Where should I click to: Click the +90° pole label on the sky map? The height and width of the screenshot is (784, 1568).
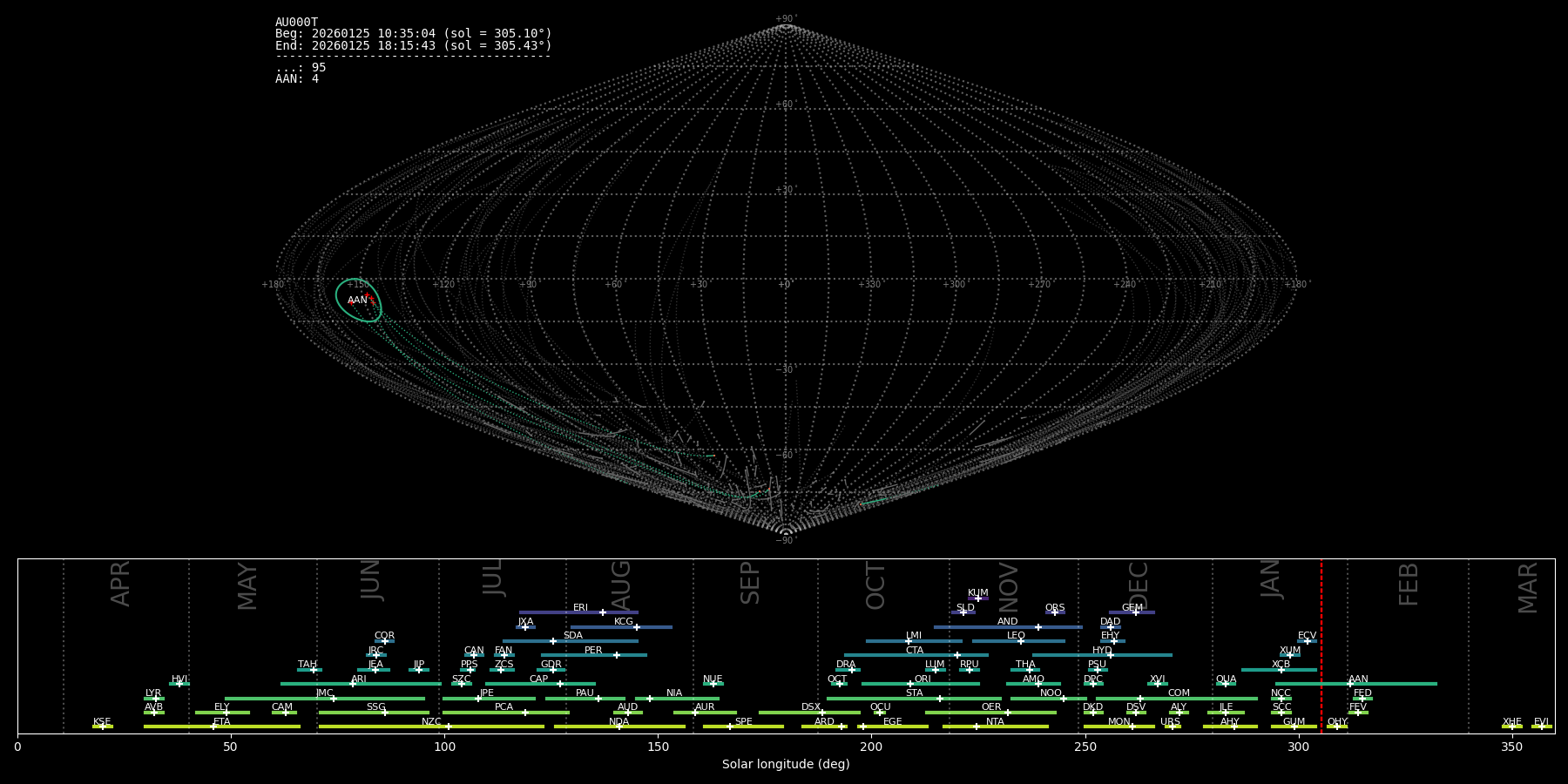tap(785, 19)
